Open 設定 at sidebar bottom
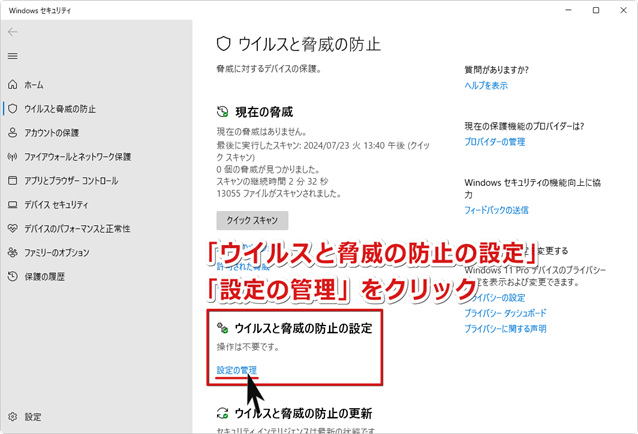Viewport: 638px width, 434px height. pos(33,417)
